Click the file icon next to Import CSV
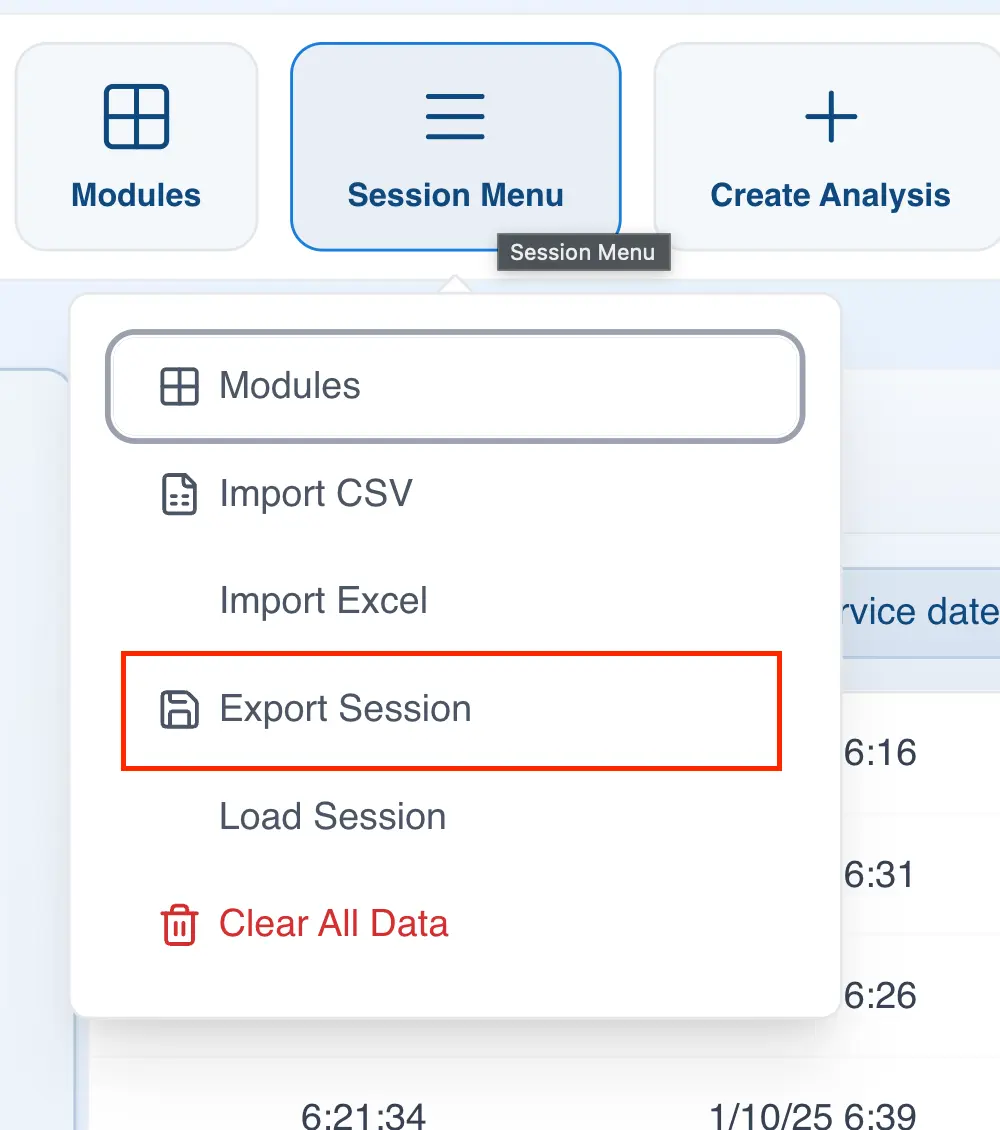 [179, 494]
